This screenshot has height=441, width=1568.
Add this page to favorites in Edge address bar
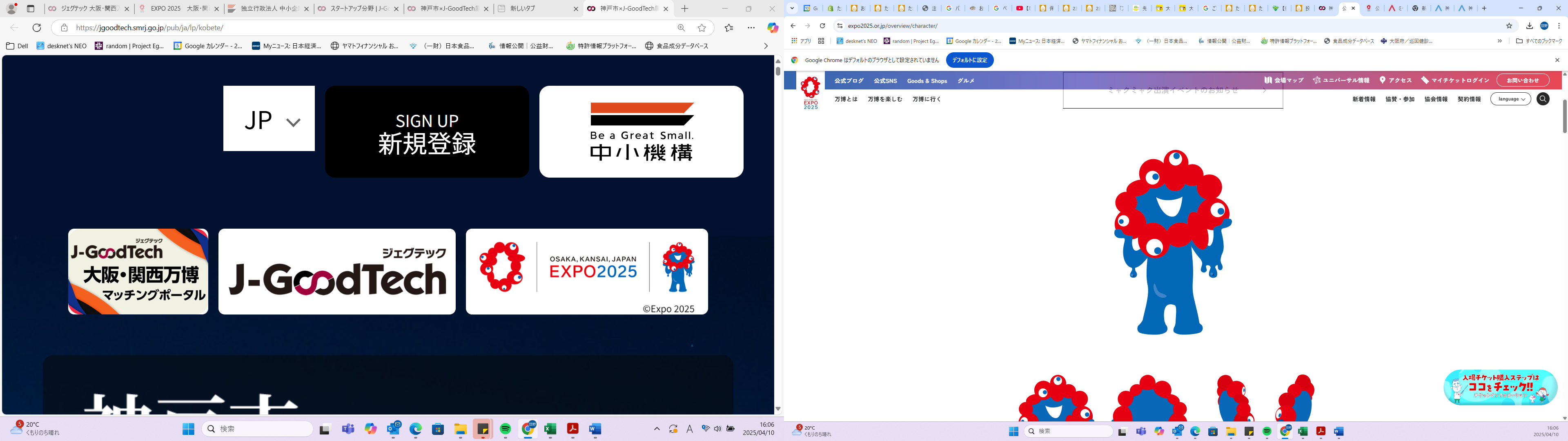pos(702,28)
